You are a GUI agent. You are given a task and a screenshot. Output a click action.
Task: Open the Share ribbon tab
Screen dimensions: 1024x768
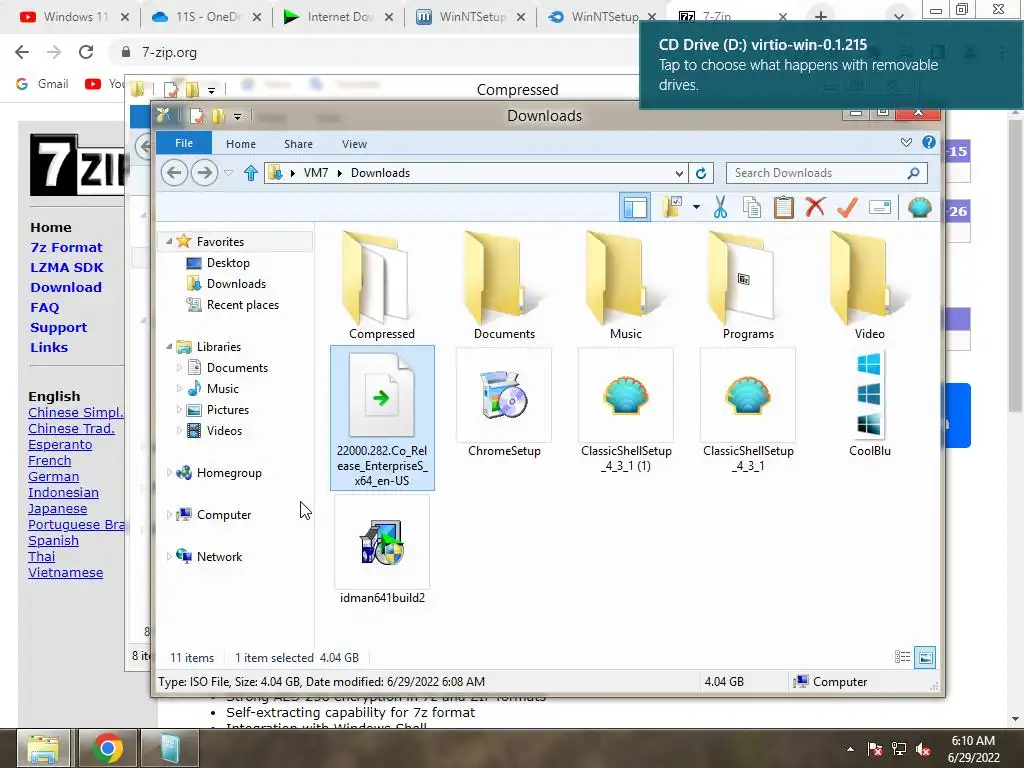tap(298, 144)
